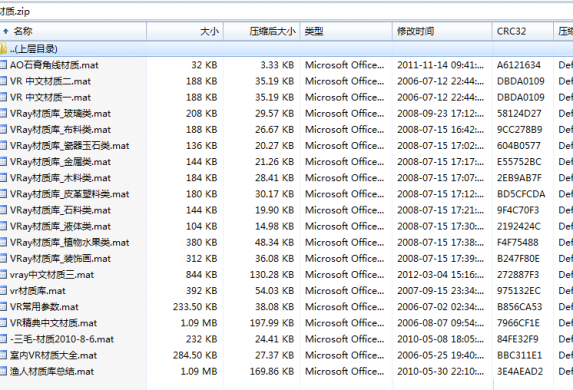Click the 844 KB size cell
The image size is (573, 390).
[x=201, y=274]
